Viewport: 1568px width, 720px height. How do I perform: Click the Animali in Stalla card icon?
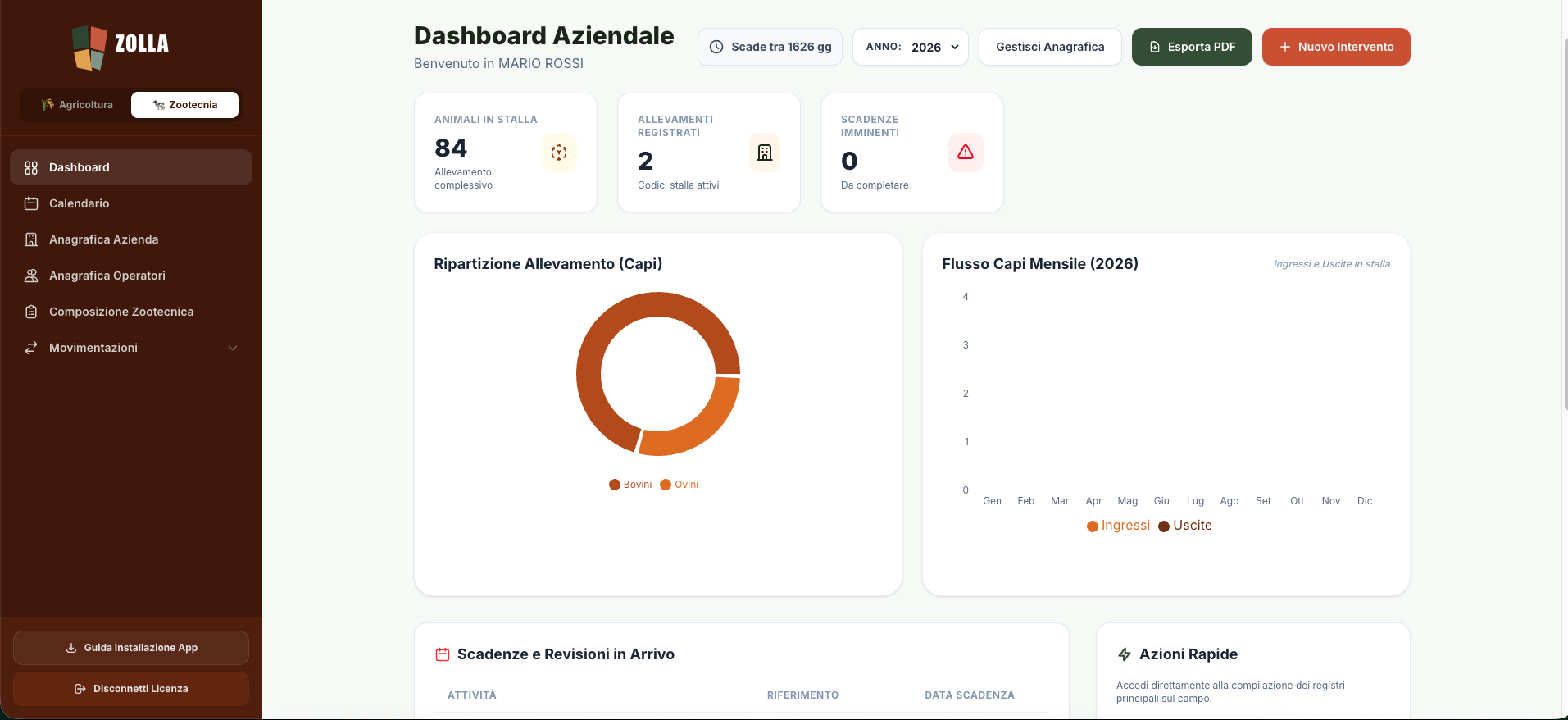coord(559,153)
